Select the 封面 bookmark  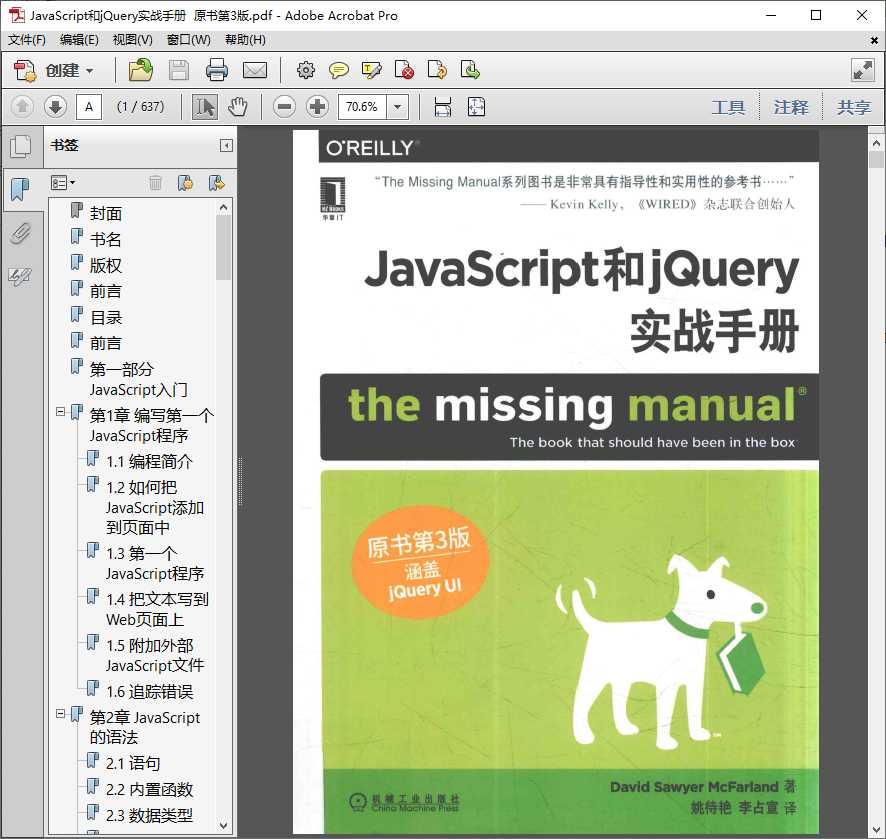pyautogui.click(x=105, y=214)
